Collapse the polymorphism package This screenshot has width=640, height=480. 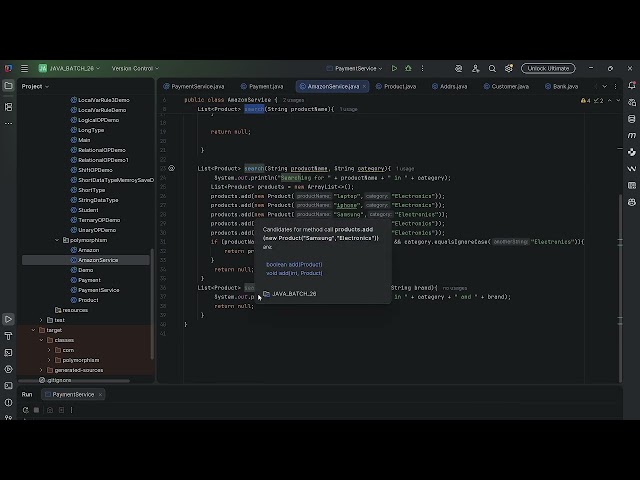(x=57, y=240)
